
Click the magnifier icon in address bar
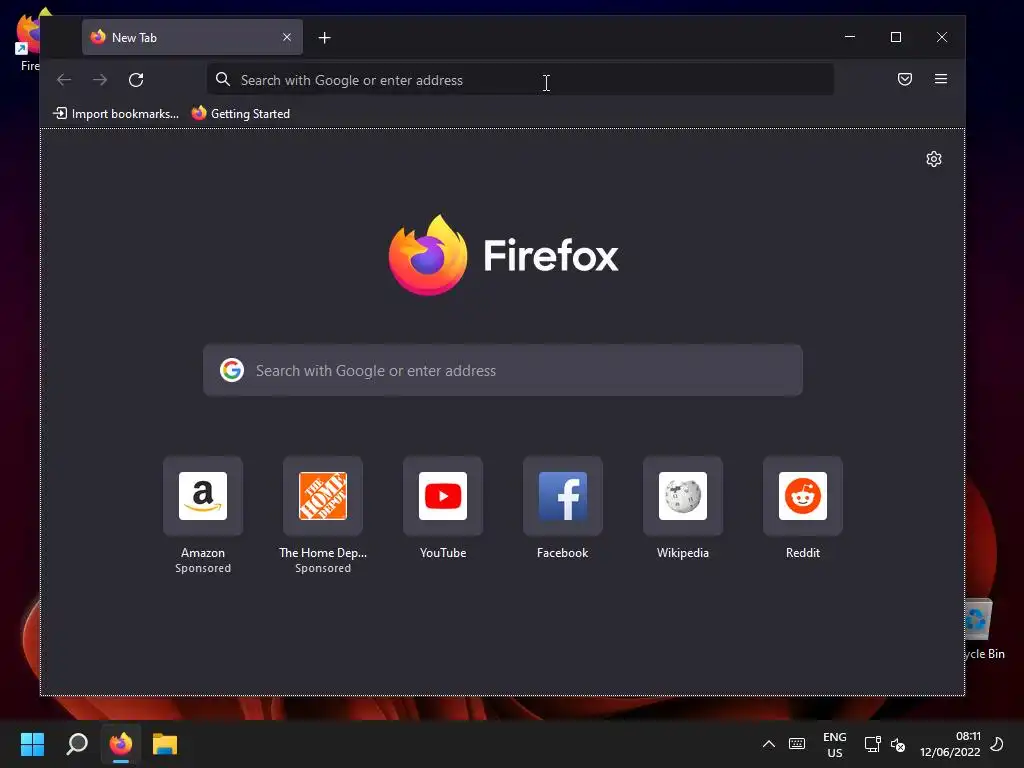[x=223, y=79]
